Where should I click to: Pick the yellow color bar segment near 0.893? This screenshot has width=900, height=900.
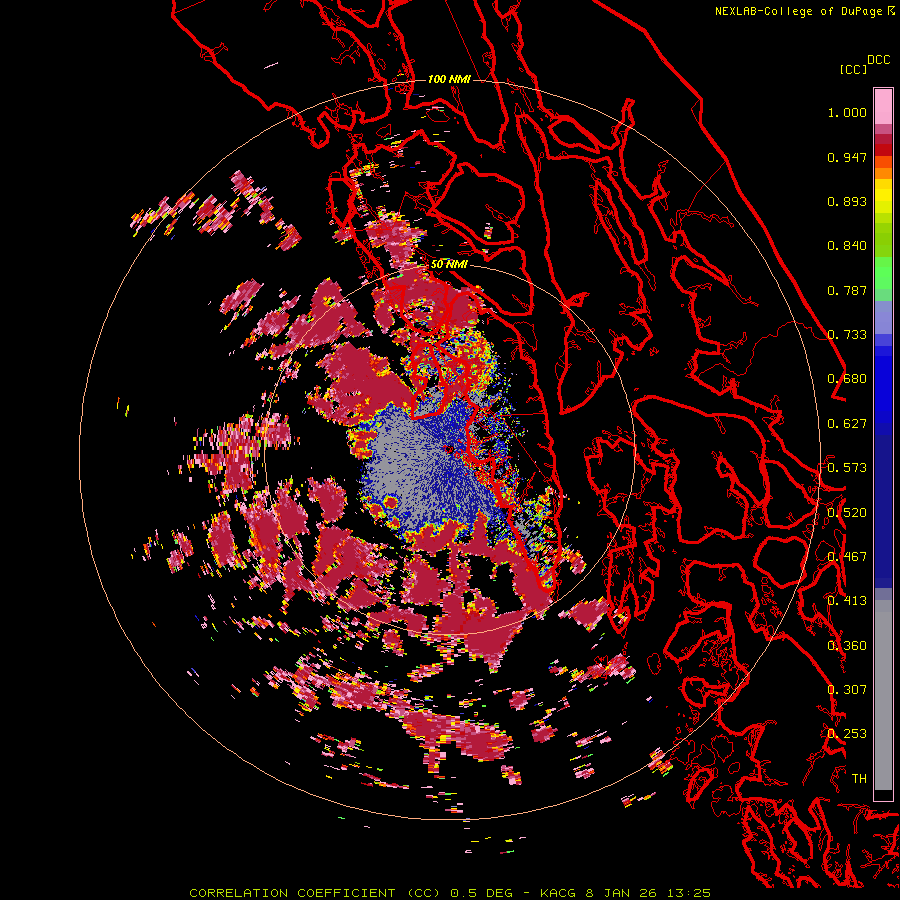tap(883, 196)
